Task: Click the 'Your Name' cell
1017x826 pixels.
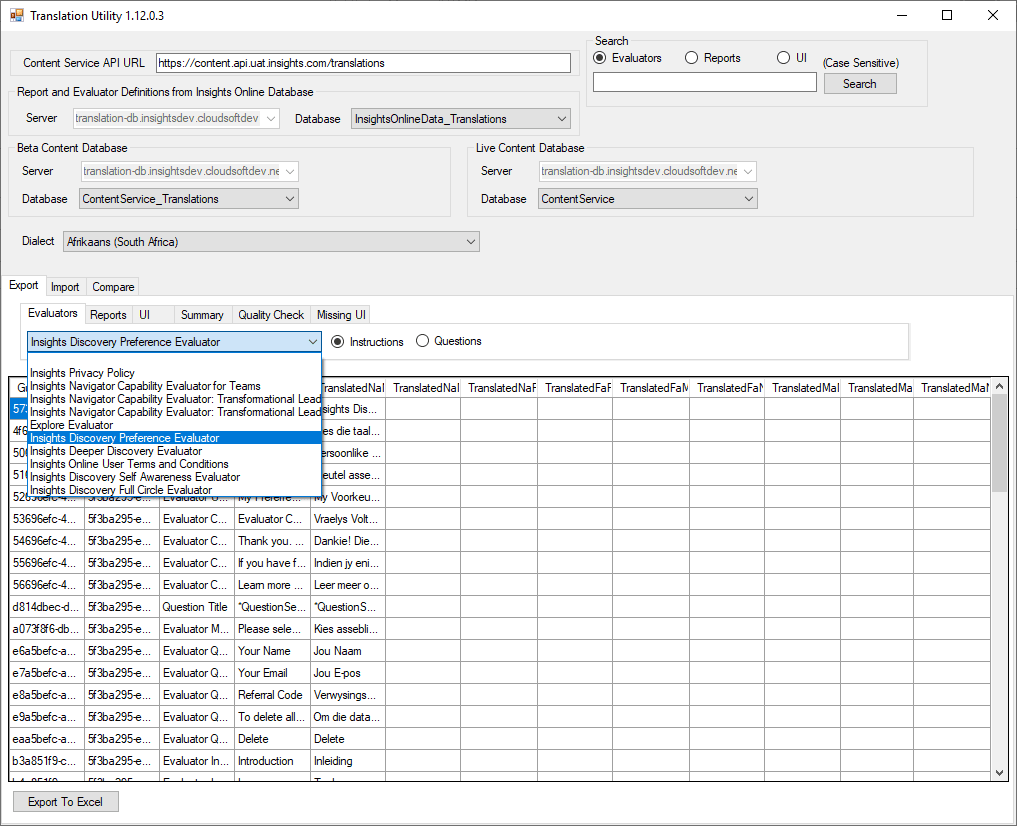Action: [x=272, y=651]
